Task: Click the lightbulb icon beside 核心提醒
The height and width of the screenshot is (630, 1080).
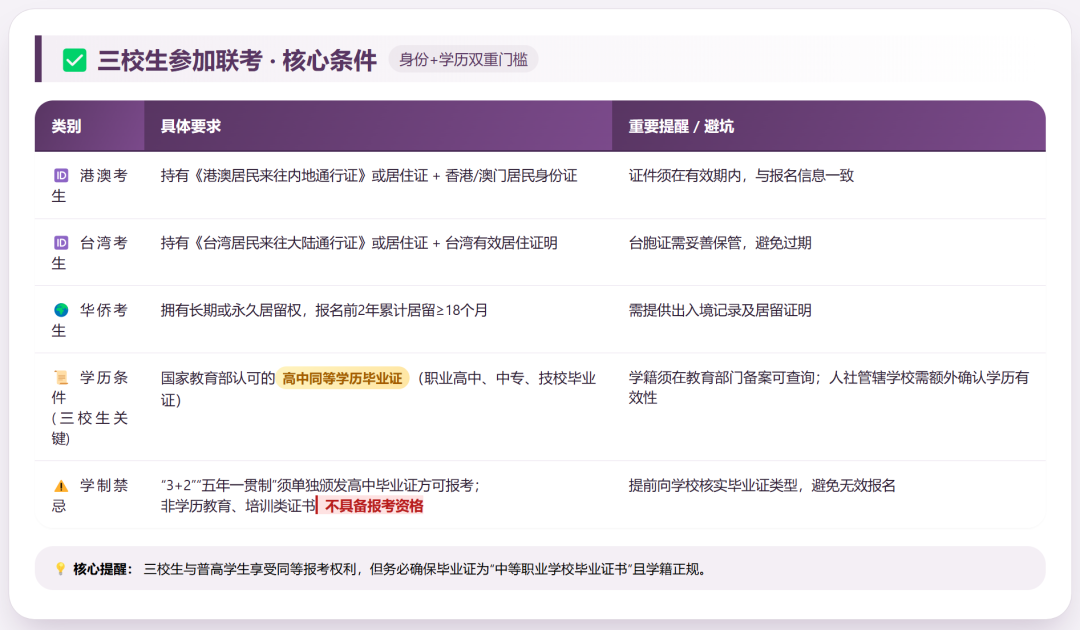Action: pos(60,569)
